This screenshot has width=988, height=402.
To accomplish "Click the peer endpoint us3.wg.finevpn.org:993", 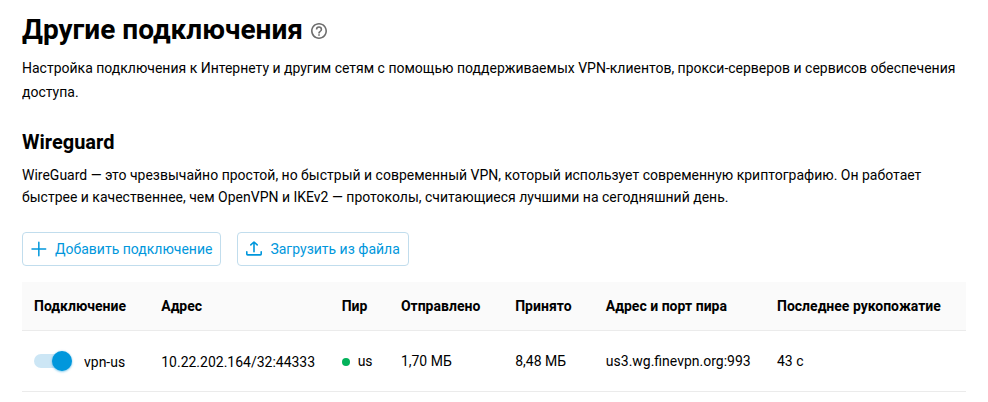I will [x=678, y=362].
